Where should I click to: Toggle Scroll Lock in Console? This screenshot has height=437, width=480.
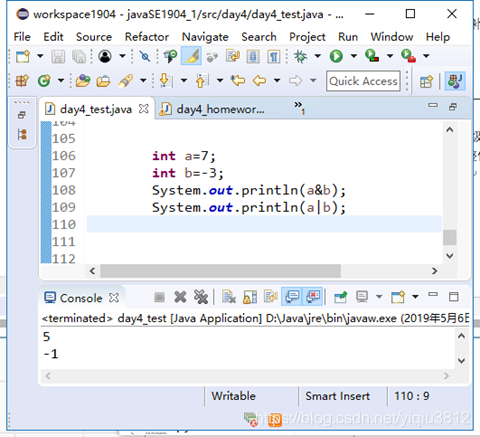click(250, 297)
